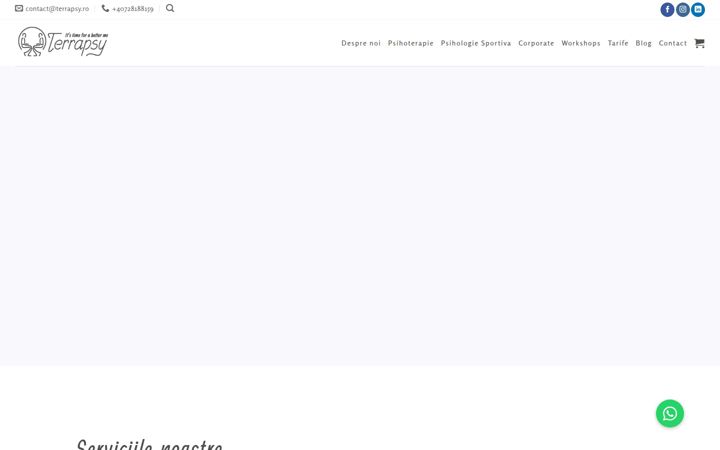The height and width of the screenshot is (450, 720).
Task: Open the Corporate menu item
Action: tap(536, 43)
